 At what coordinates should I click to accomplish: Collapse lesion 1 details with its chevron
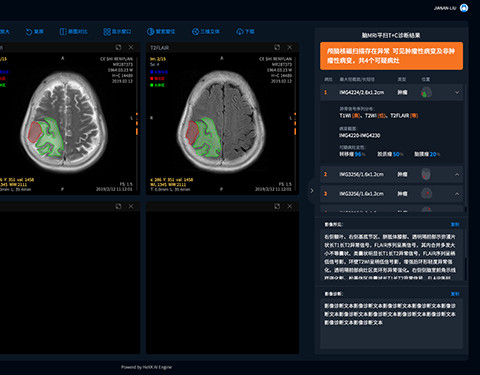(x=457, y=92)
